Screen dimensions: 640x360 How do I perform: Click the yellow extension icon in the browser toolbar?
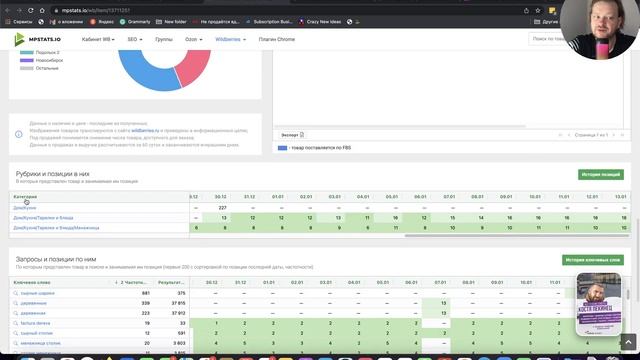552,11
